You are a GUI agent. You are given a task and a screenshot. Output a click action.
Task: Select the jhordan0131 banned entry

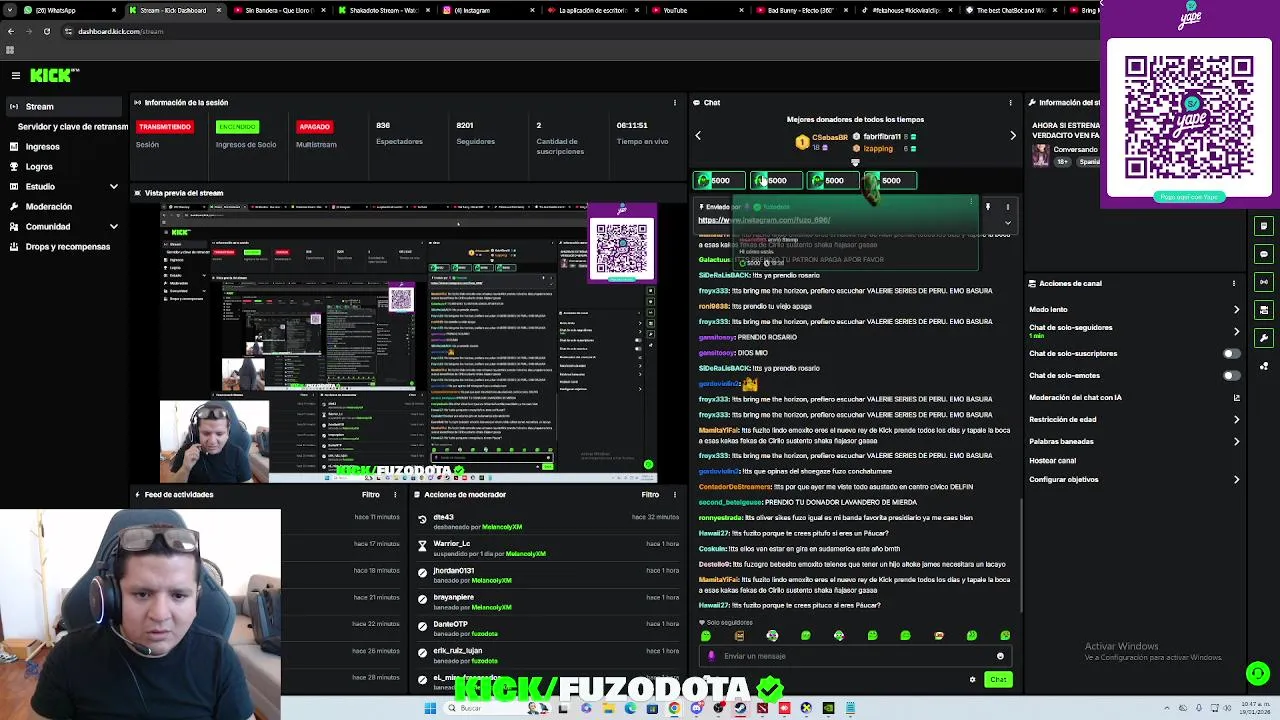point(548,575)
